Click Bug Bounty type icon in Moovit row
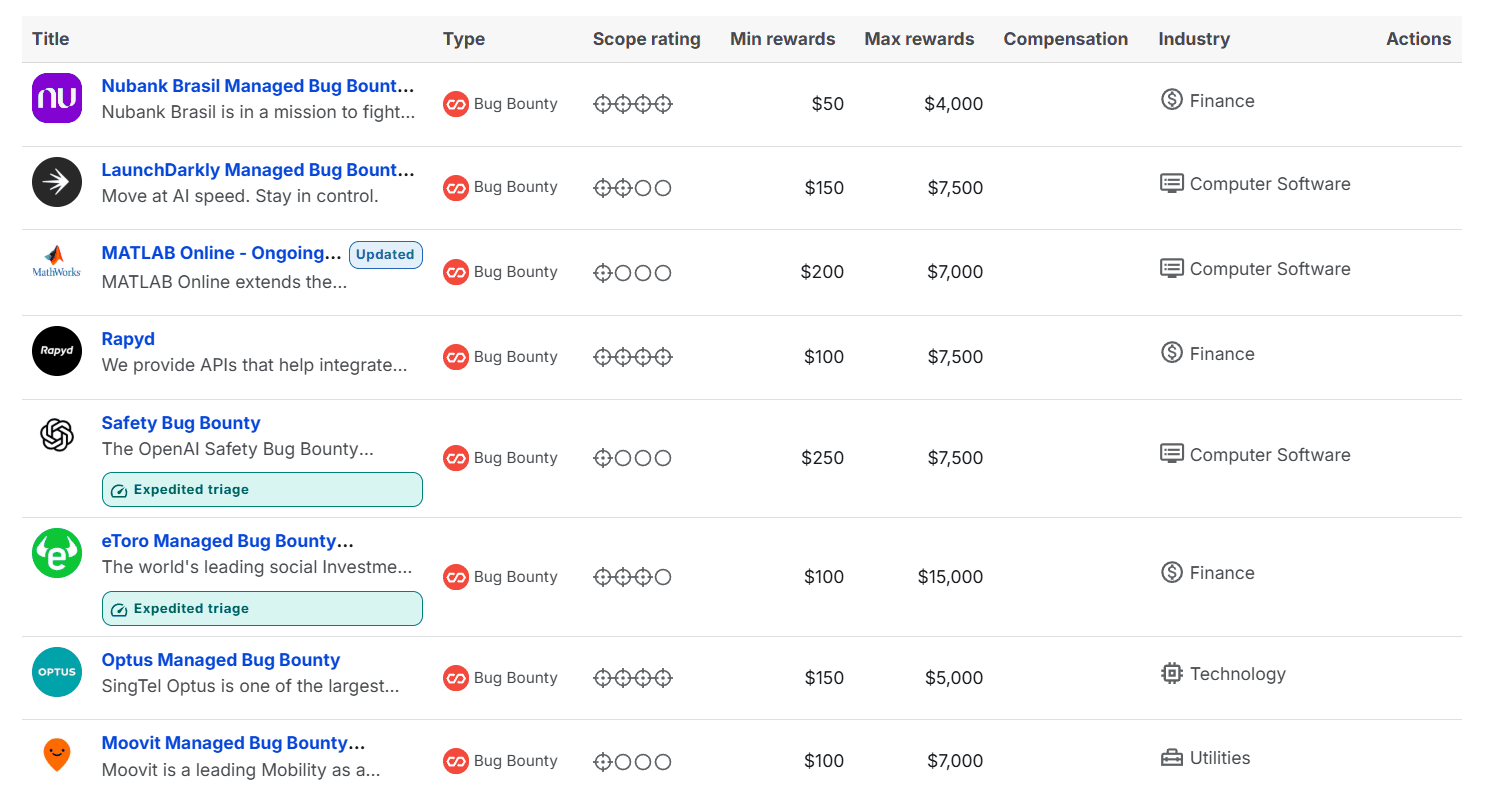The width and height of the screenshot is (1492, 798). click(x=456, y=761)
